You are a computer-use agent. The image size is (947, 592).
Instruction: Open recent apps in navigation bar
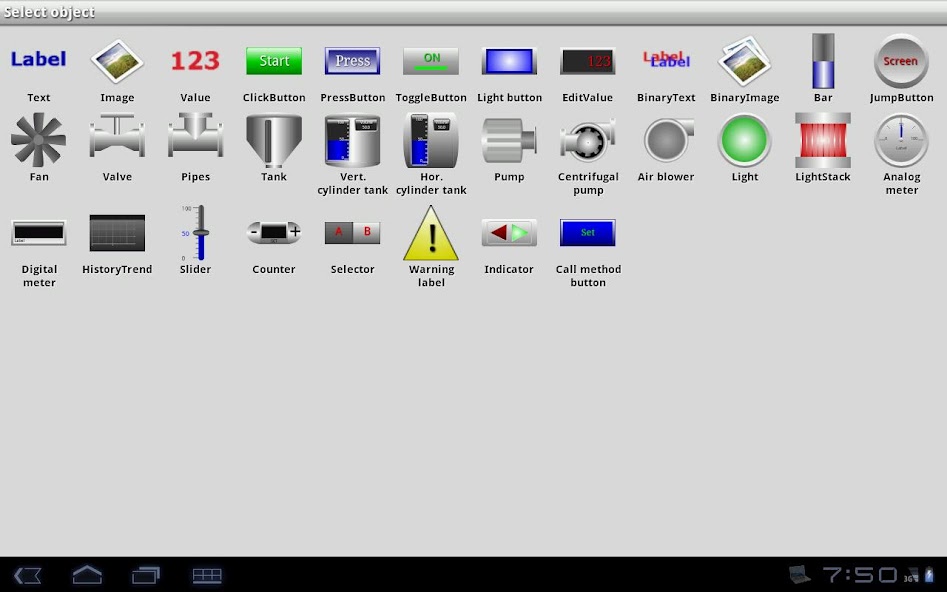tap(146, 575)
